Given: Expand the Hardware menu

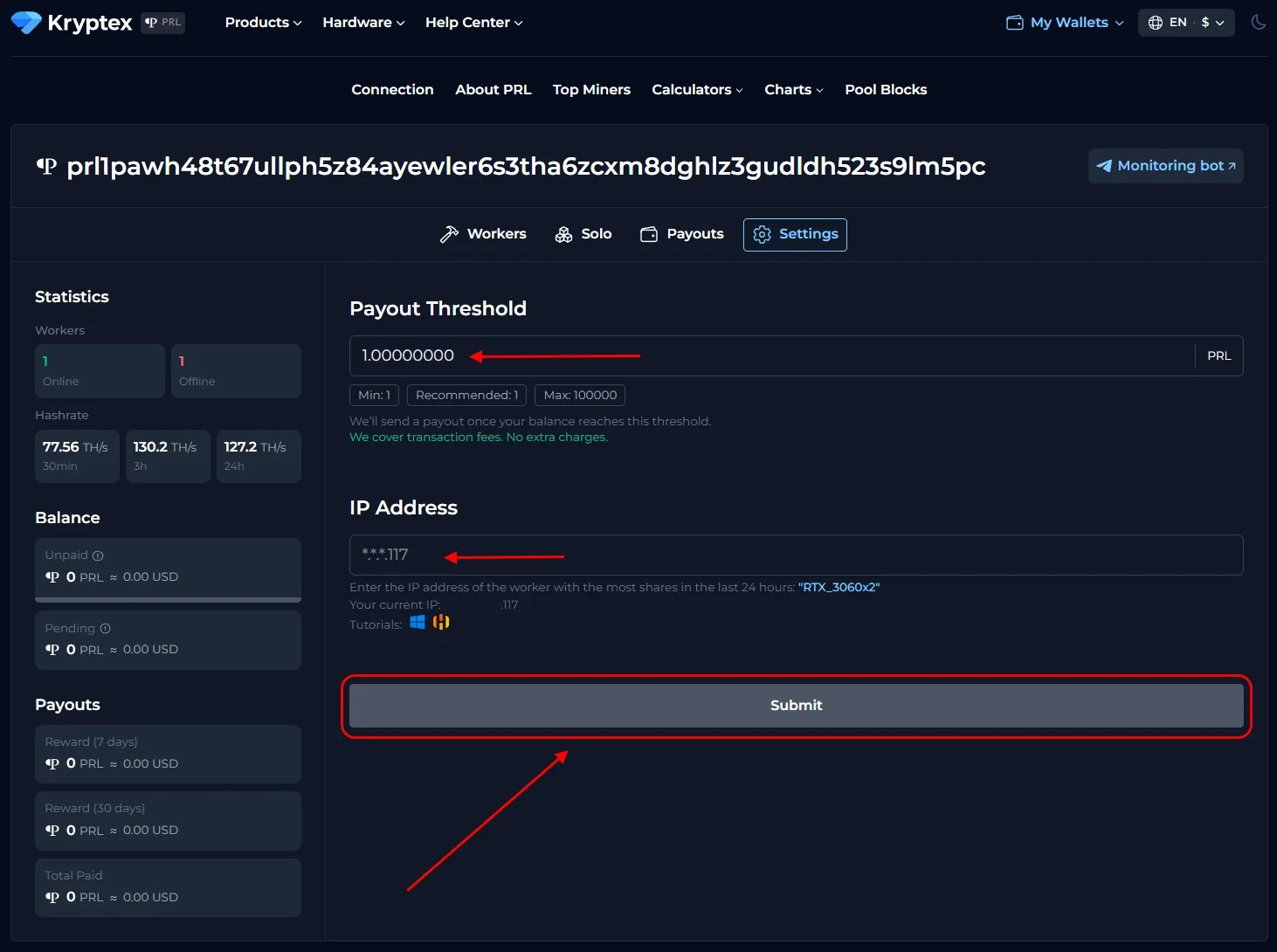Looking at the screenshot, I should tap(363, 23).
